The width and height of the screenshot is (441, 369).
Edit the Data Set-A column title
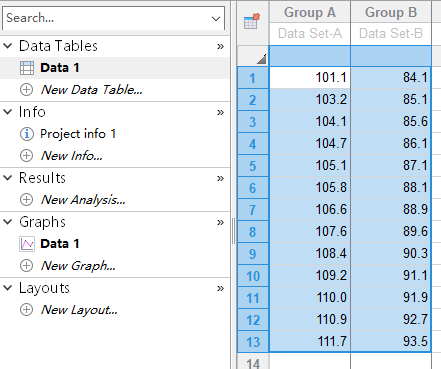(x=310, y=34)
